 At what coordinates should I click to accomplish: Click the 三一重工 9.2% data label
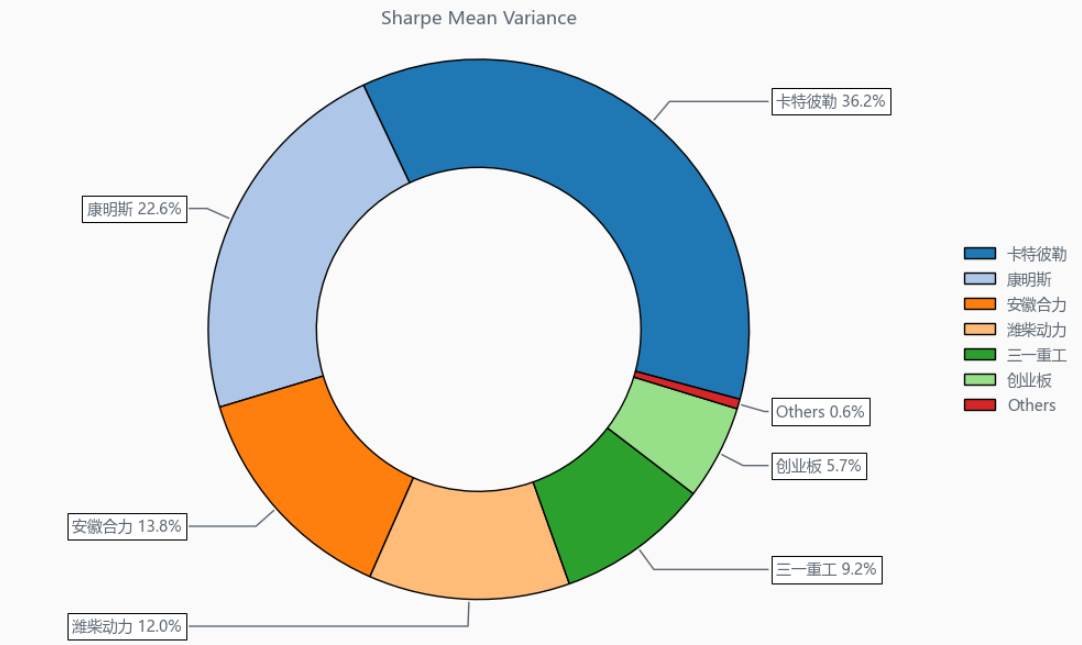[827, 570]
